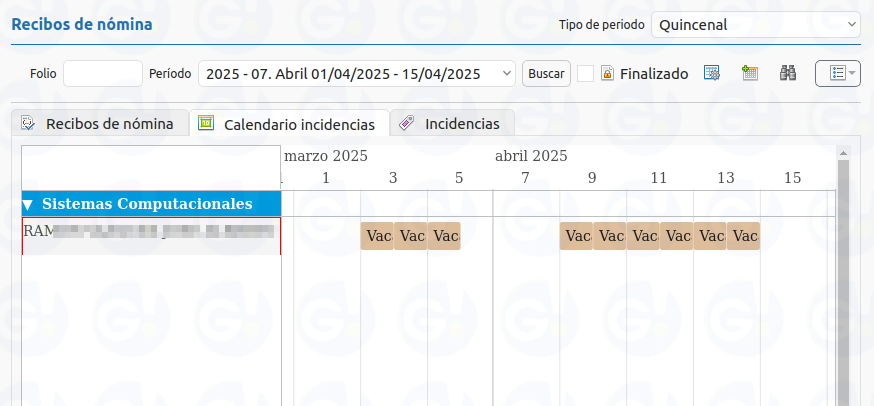
Task: Click the receipt icon on Recibos de nómina tab
Action: [28, 123]
